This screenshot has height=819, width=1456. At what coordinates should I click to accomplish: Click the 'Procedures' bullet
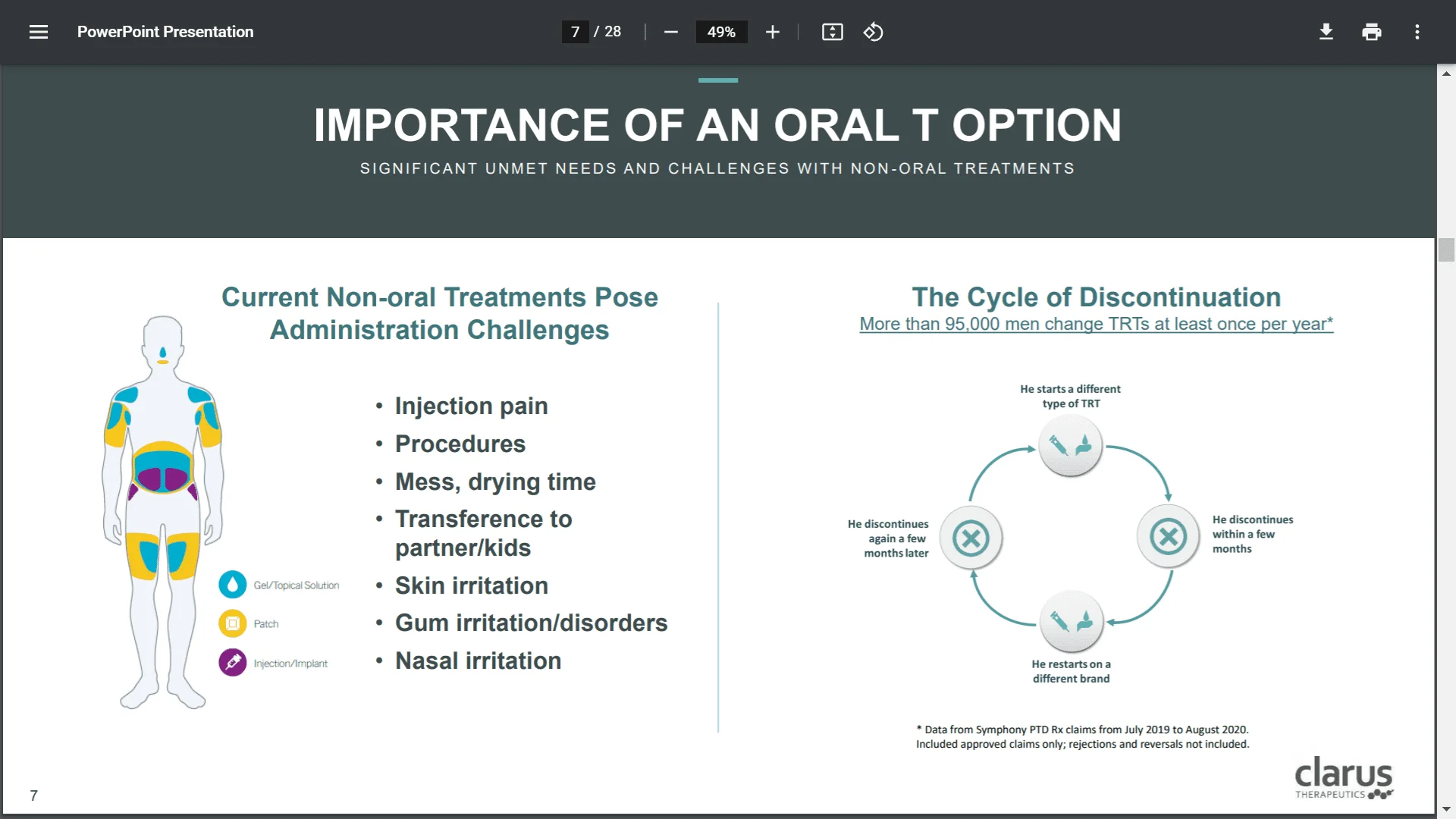[460, 444]
